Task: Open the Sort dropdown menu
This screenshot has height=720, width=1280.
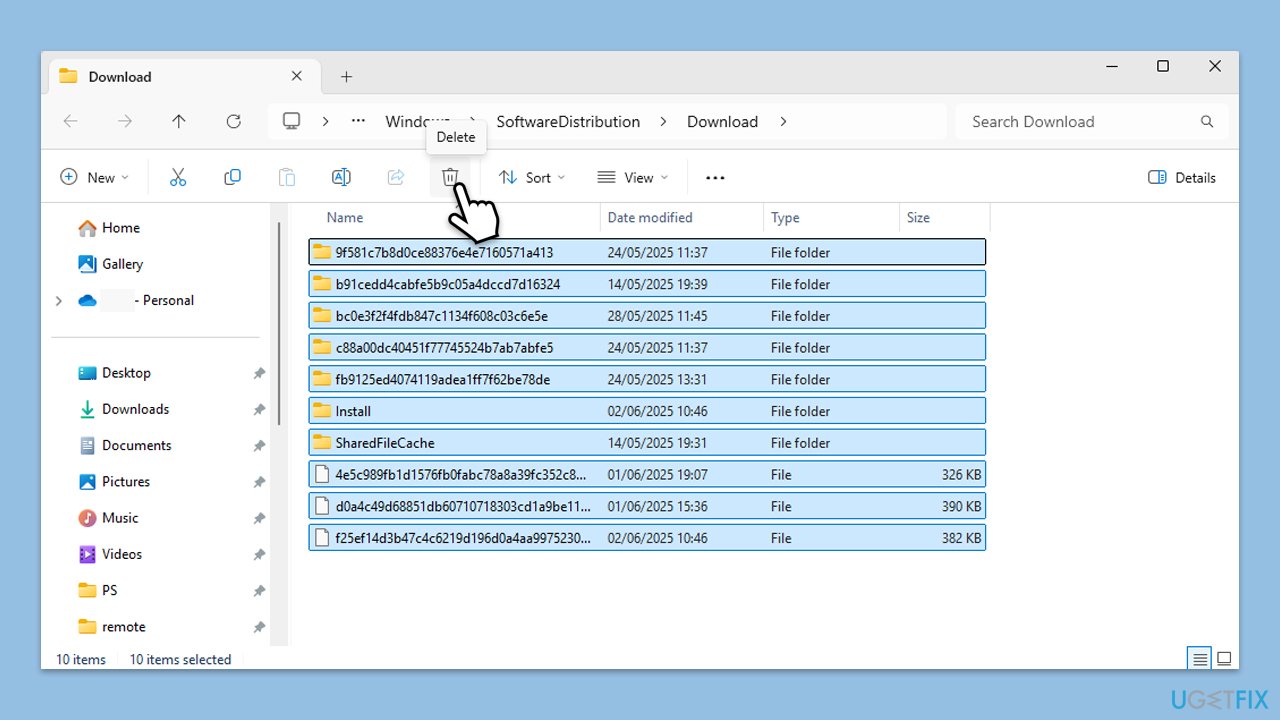Action: point(532,177)
